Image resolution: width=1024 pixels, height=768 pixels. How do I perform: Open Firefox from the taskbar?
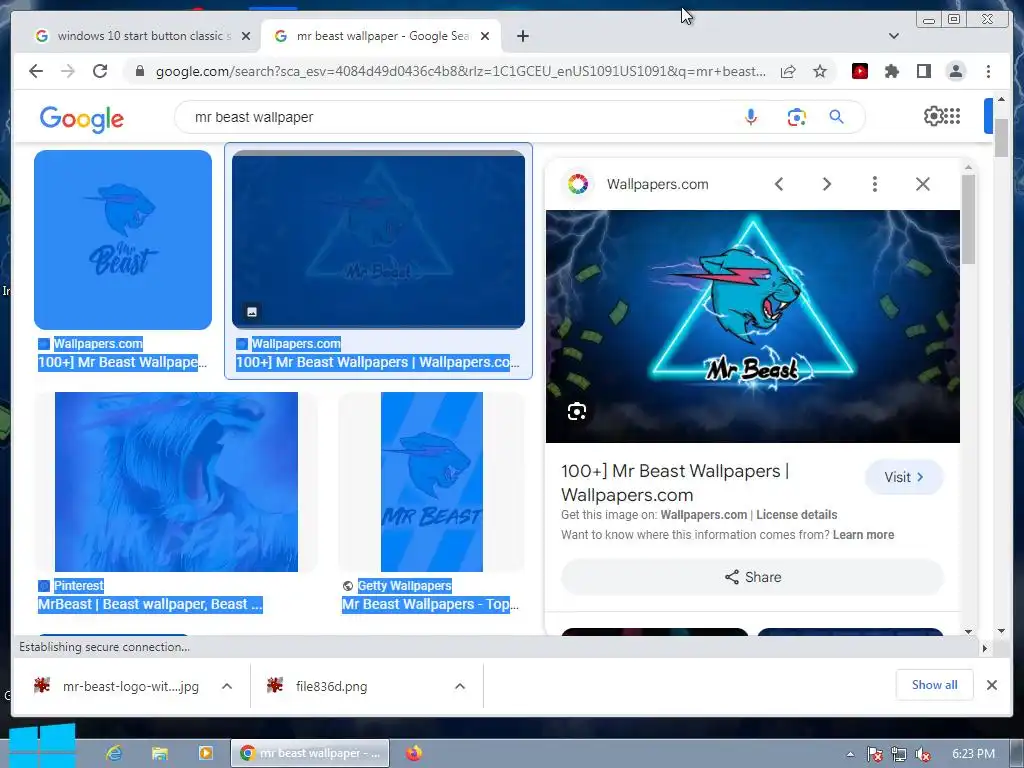413,753
